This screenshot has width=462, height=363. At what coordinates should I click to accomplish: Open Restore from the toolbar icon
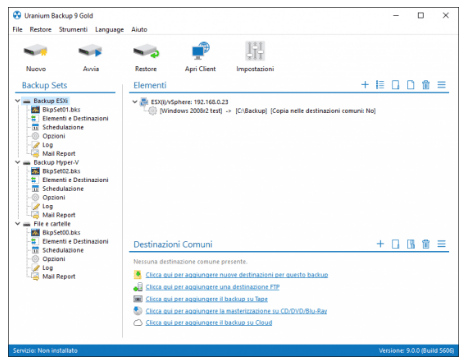coord(146,52)
